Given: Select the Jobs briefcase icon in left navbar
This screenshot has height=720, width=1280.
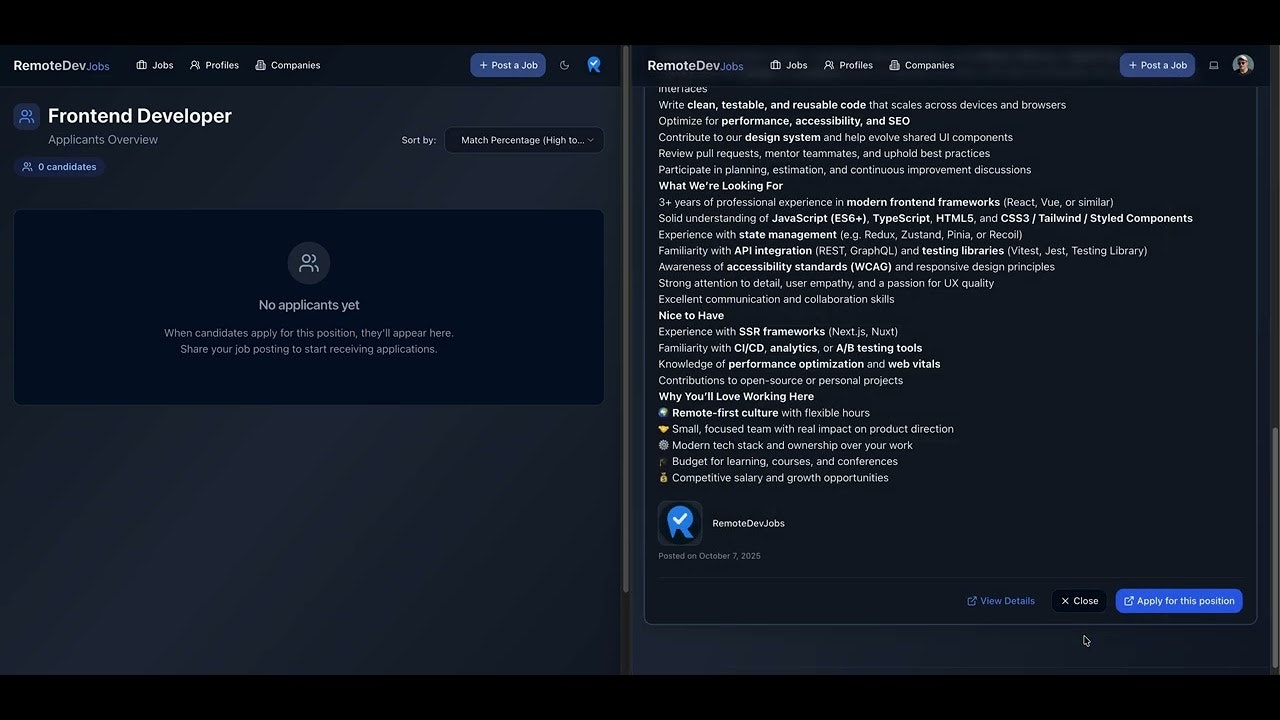Looking at the screenshot, I should point(141,65).
